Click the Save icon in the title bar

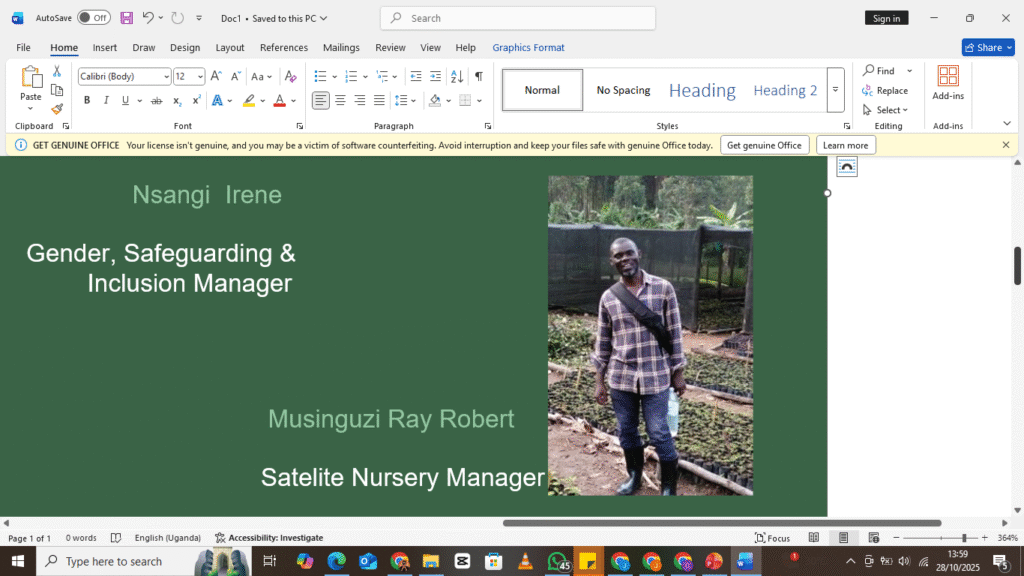coord(127,18)
